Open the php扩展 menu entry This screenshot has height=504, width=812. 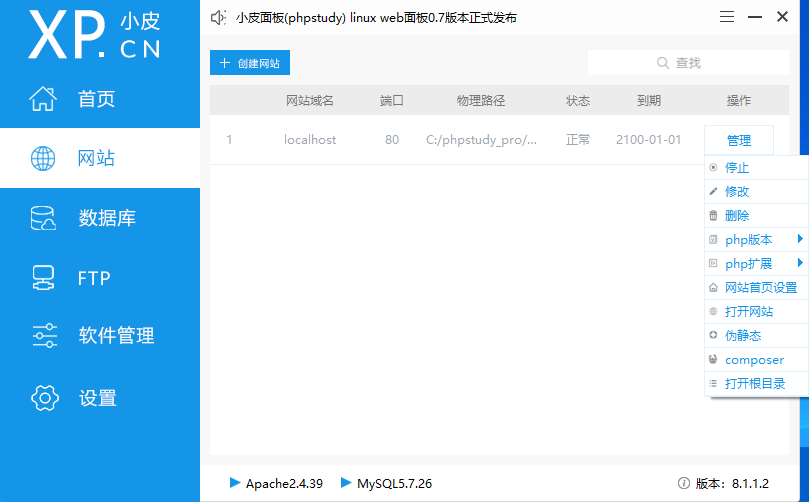[757, 263]
